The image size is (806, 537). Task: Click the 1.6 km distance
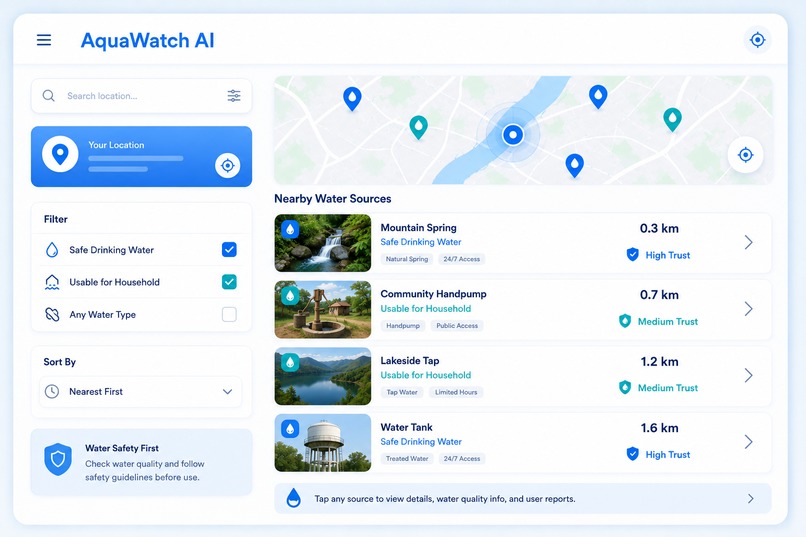point(659,428)
